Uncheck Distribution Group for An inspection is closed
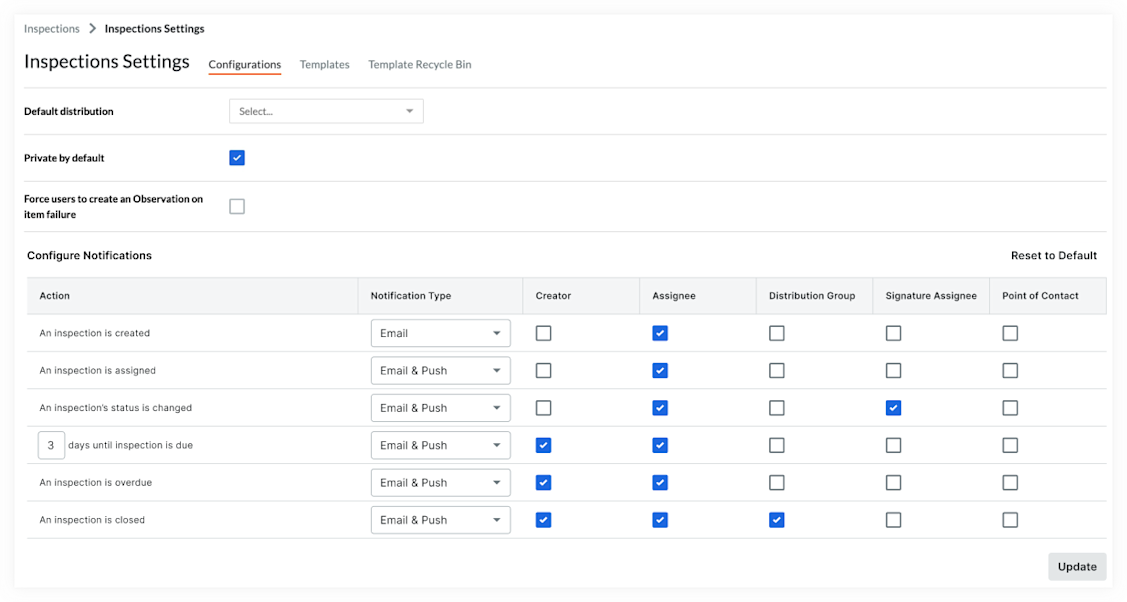The image size is (1127, 602). coord(777,520)
